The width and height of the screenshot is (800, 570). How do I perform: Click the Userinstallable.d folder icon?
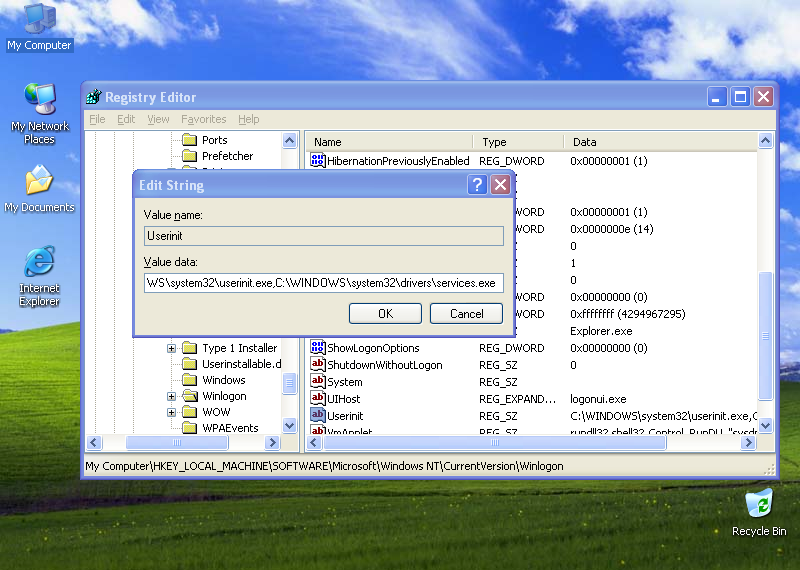[x=190, y=364]
